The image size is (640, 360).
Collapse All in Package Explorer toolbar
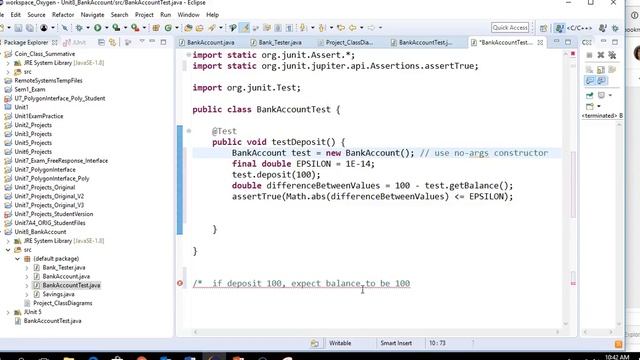[x=101, y=42]
